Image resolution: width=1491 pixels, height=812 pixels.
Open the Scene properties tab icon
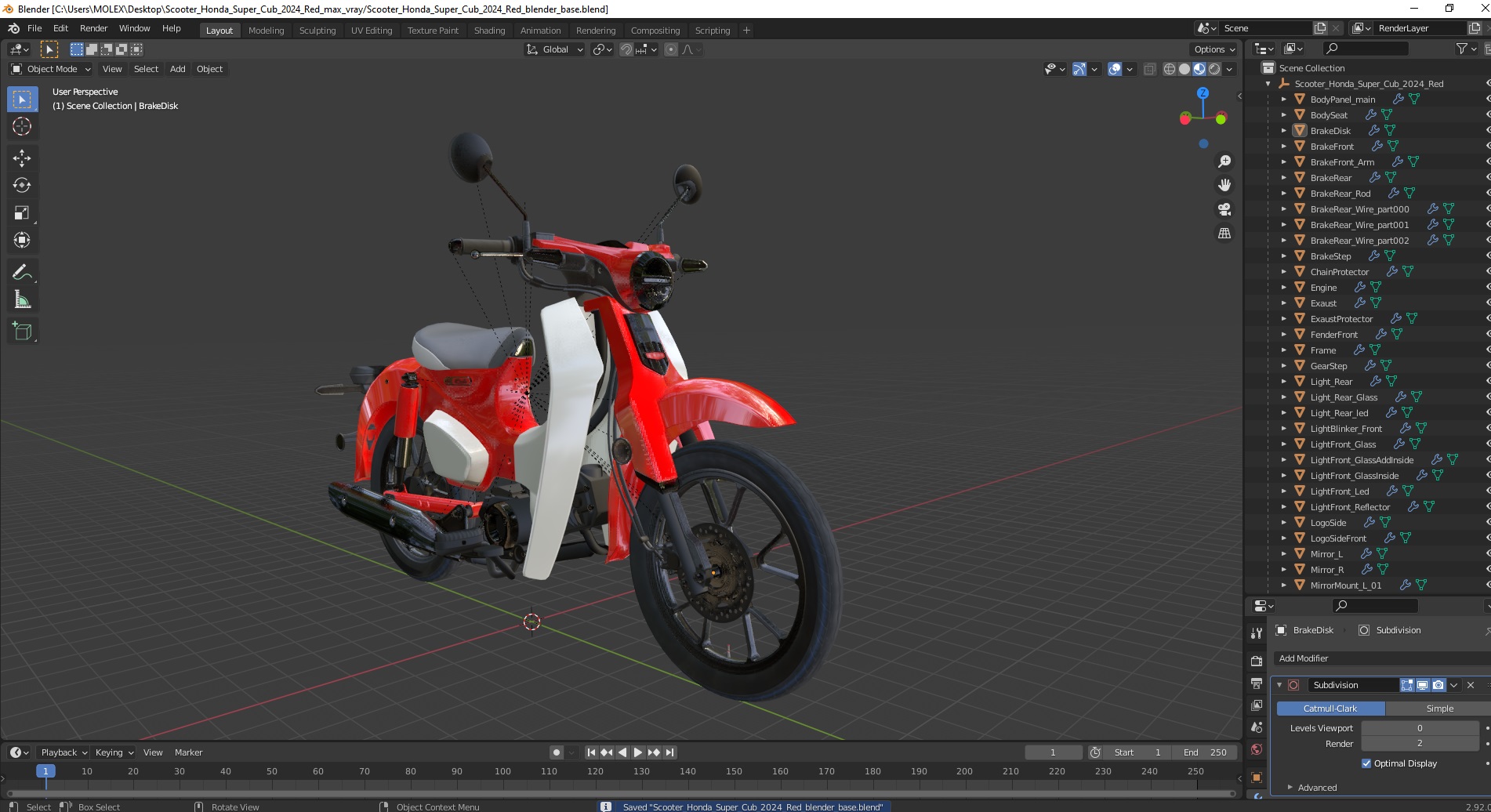tap(1257, 727)
